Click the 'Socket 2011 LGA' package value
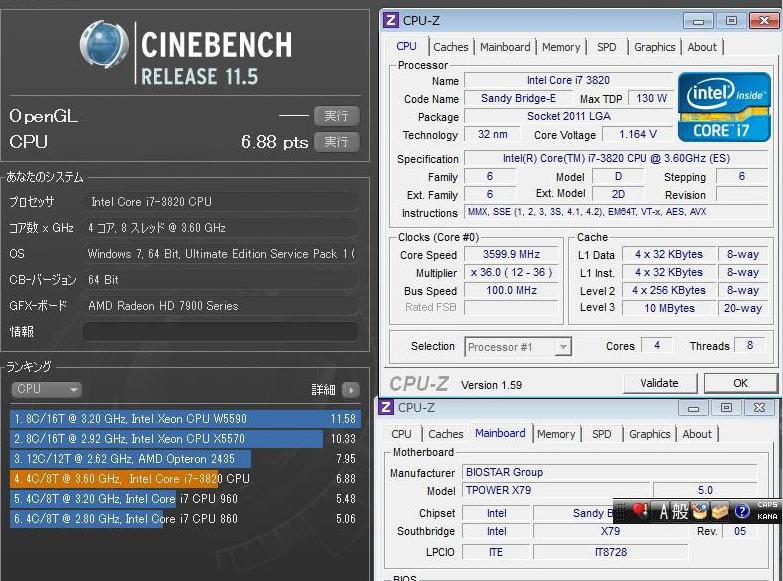783x581 pixels. [568, 116]
